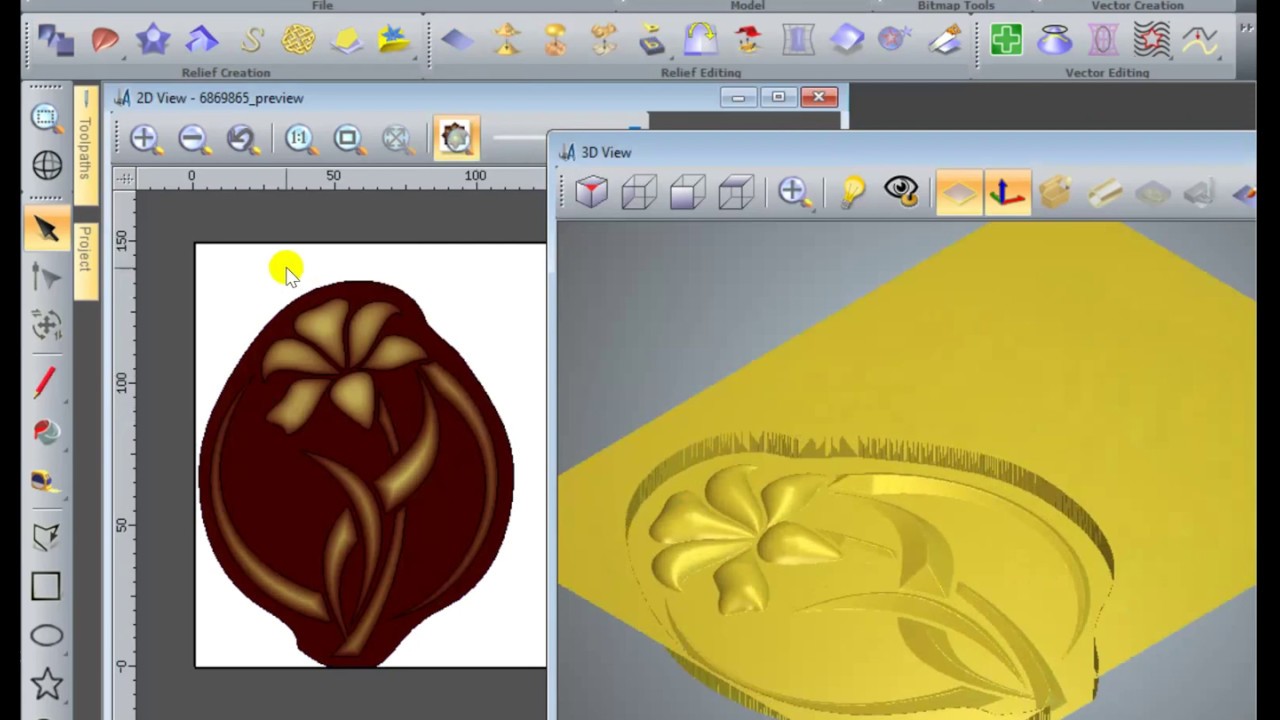
Task: Click the Bitmap Tools toolbar label
Action: [x=956, y=6]
